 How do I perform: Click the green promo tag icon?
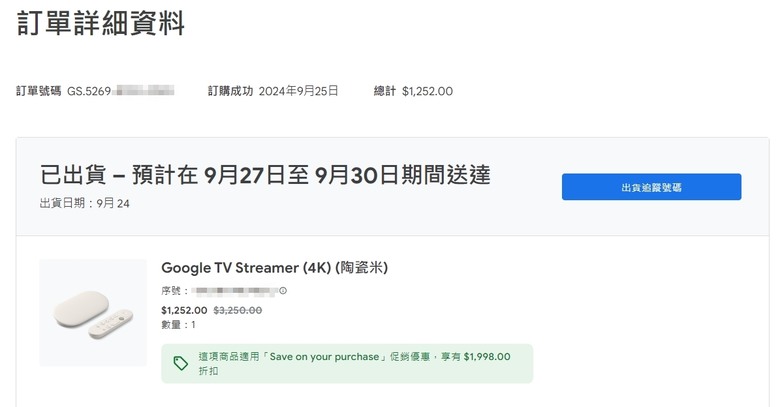[x=181, y=363]
